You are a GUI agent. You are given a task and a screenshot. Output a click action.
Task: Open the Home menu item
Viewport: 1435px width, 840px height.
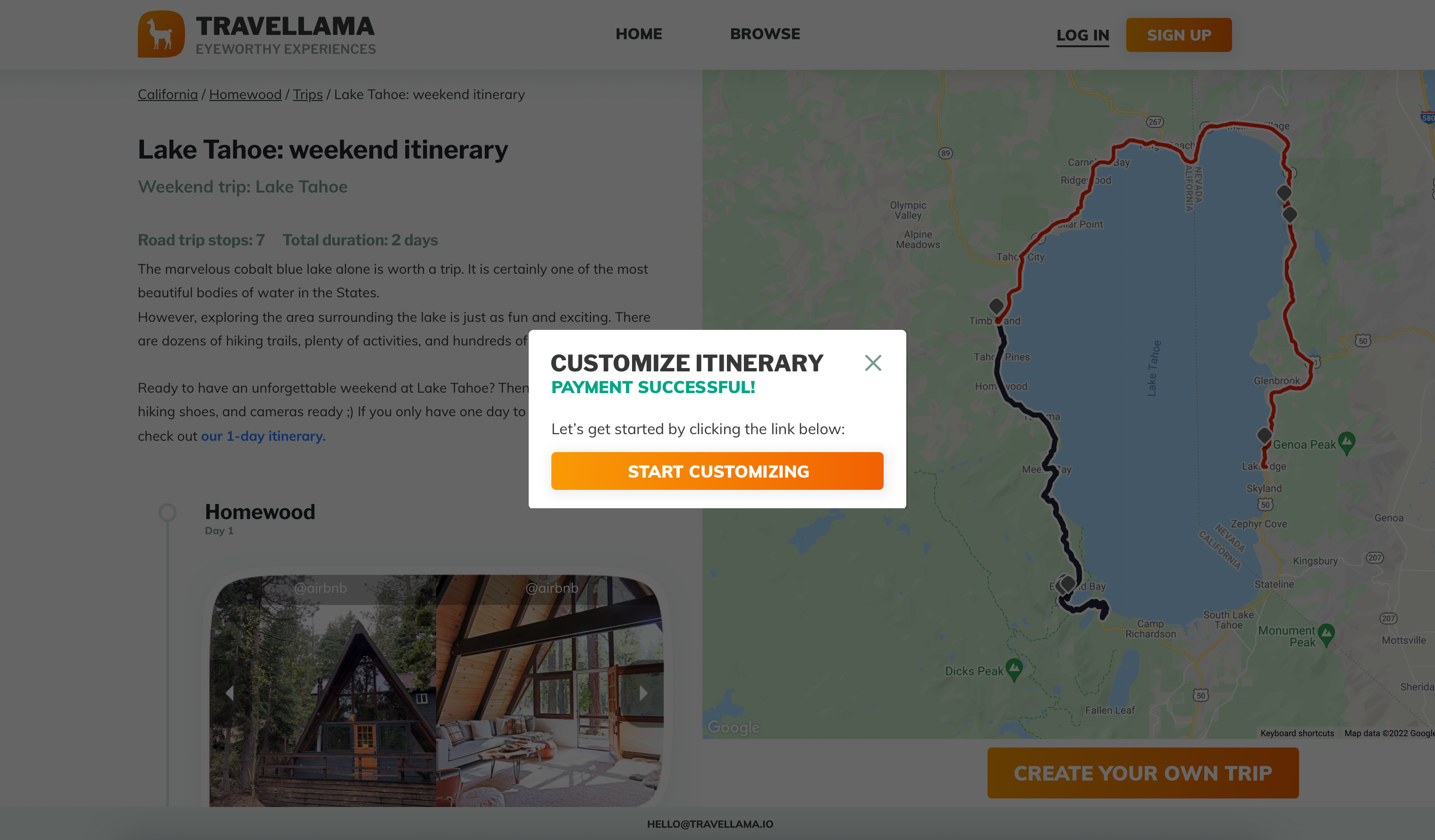click(x=638, y=34)
